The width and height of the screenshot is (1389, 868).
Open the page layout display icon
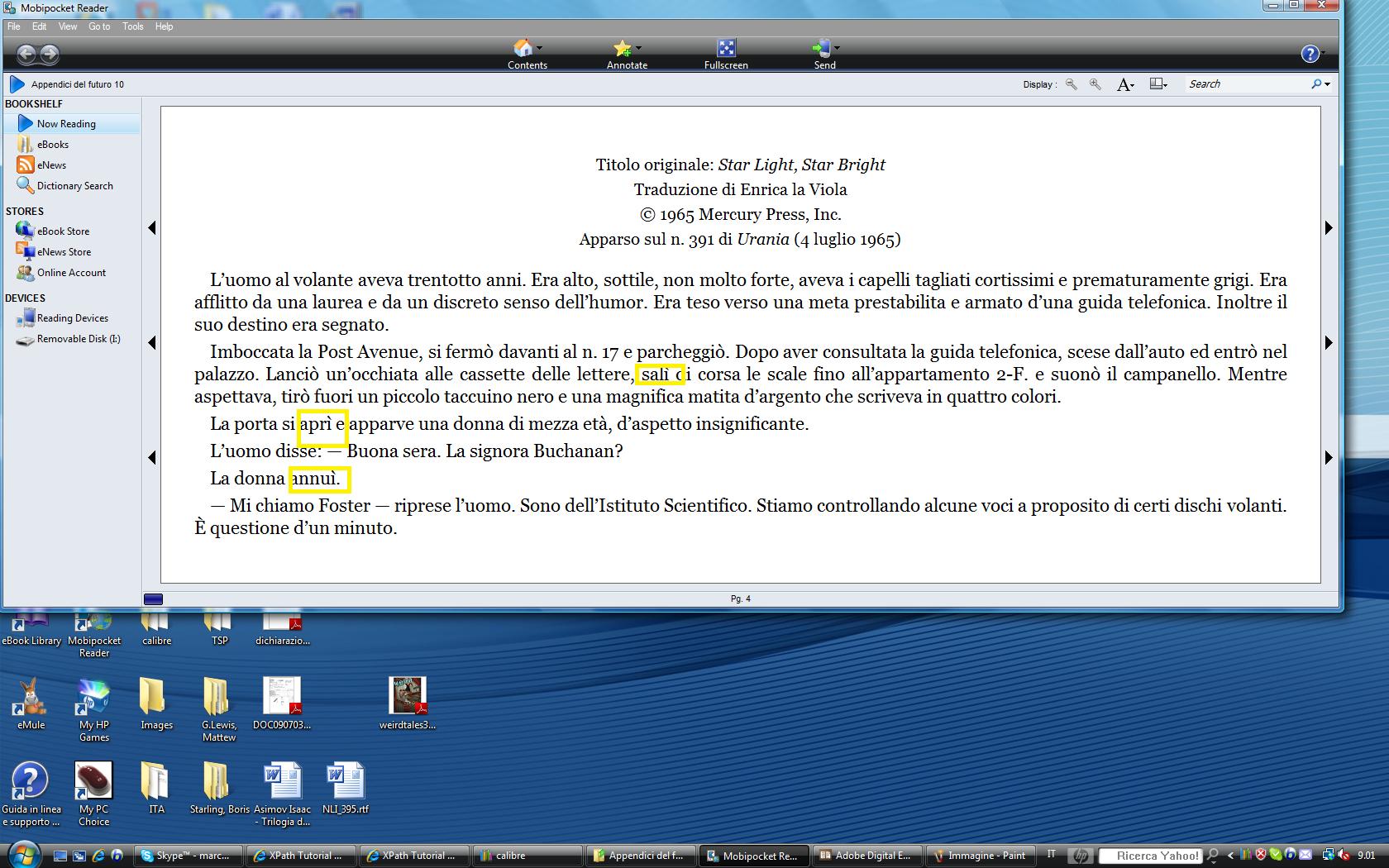pos(1157,84)
